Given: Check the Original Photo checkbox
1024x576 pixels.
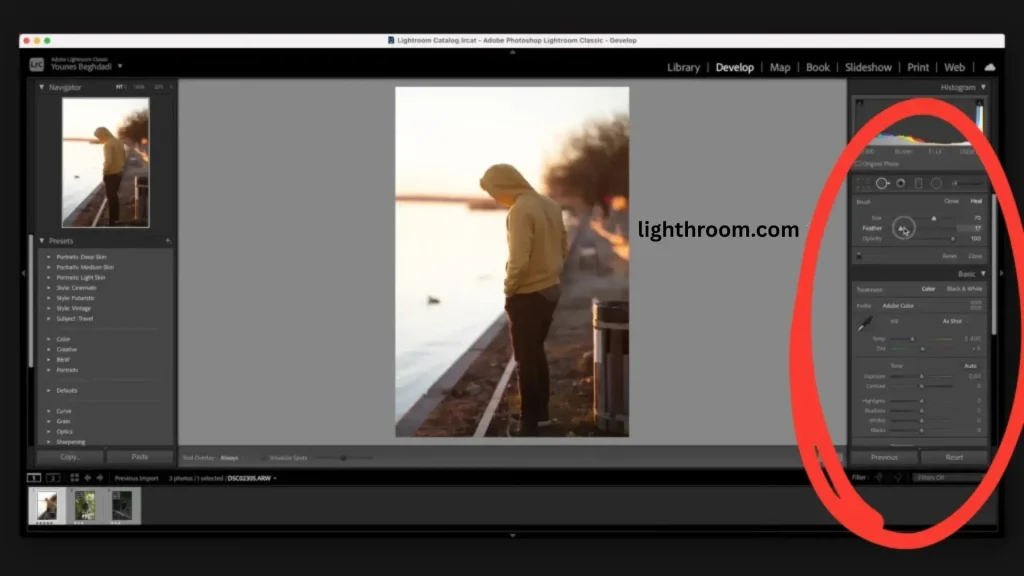Looking at the screenshot, I should point(859,164).
